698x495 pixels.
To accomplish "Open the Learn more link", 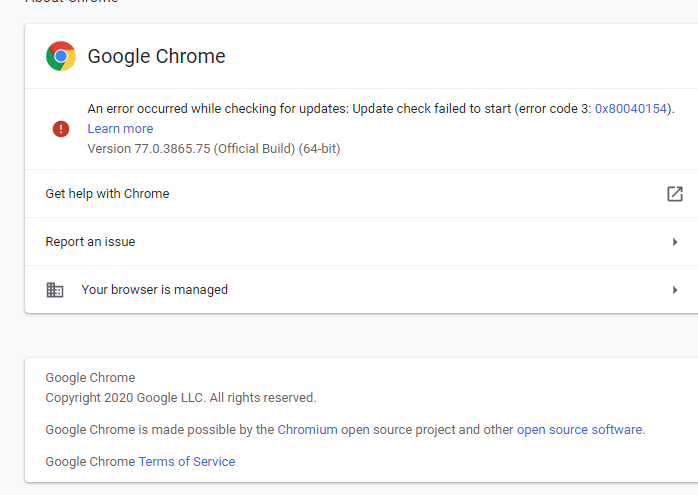I will [120, 129].
